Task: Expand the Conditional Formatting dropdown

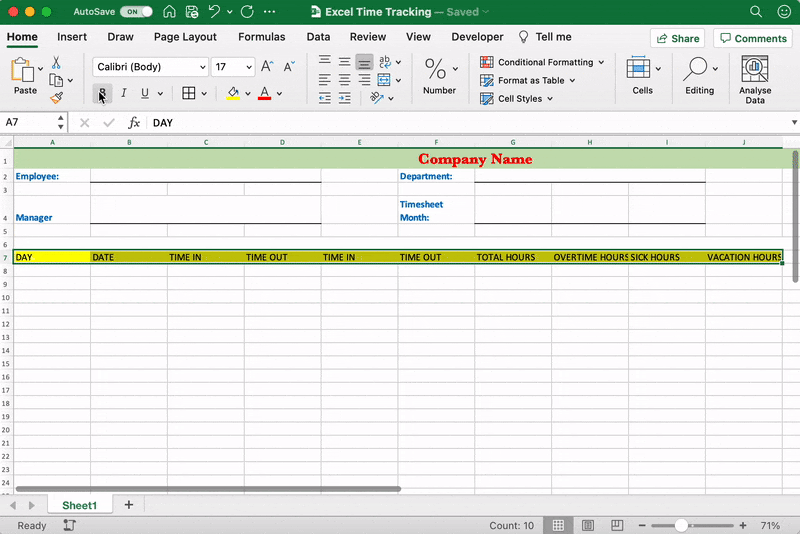Action: pyautogui.click(x=601, y=62)
